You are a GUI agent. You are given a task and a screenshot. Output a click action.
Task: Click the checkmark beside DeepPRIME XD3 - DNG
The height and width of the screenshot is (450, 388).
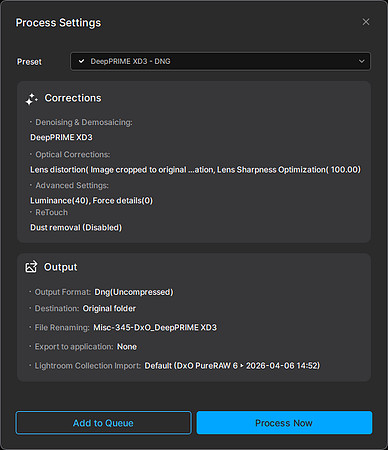(81, 61)
